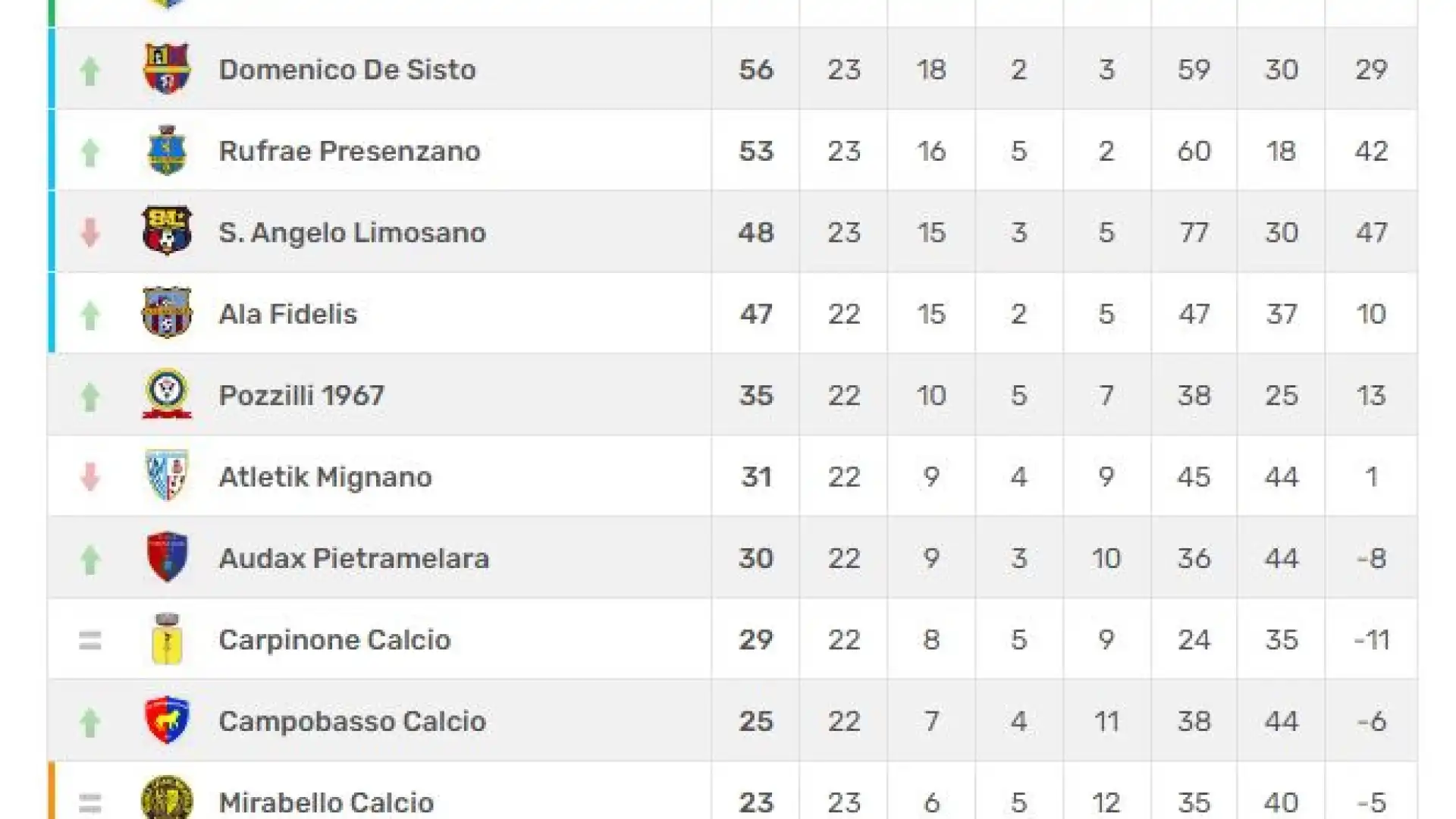Click the Mirabello Calcio round badge

167,797
